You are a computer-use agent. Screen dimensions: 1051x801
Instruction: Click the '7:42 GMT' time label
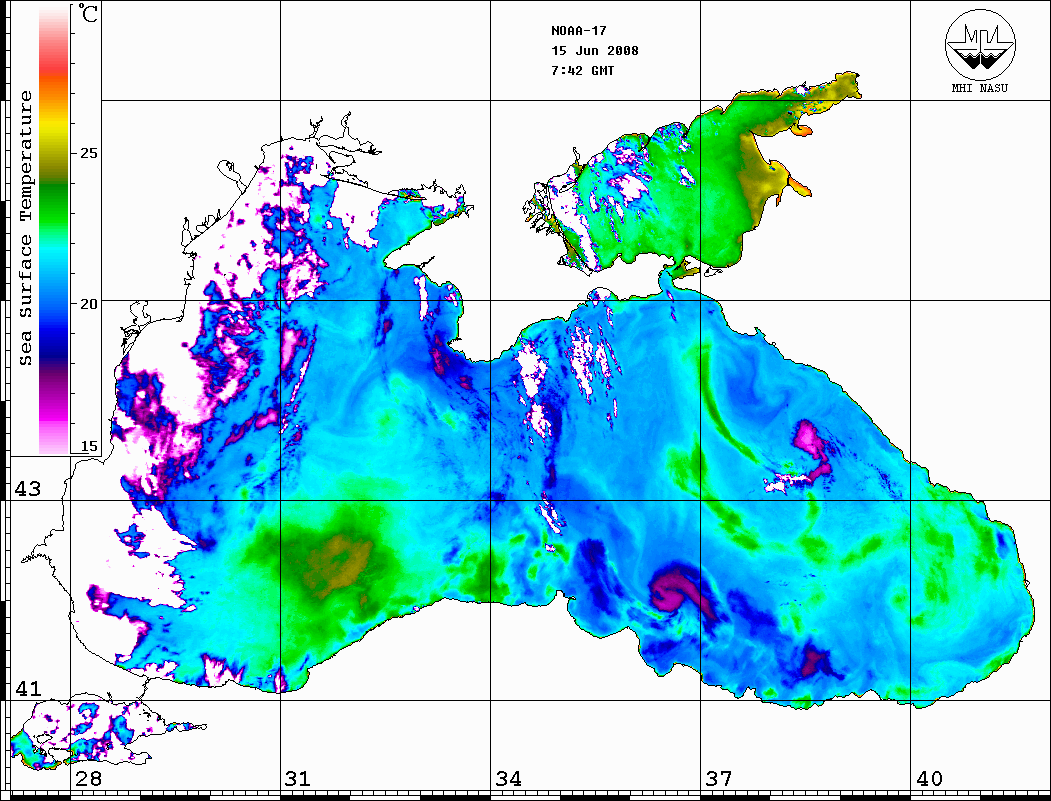[582, 70]
